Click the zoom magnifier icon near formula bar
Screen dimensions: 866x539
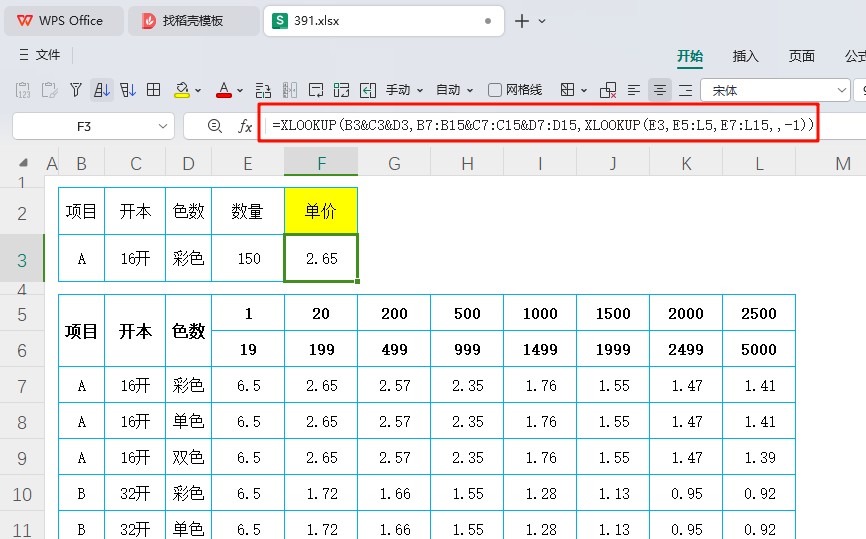click(x=214, y=126)
